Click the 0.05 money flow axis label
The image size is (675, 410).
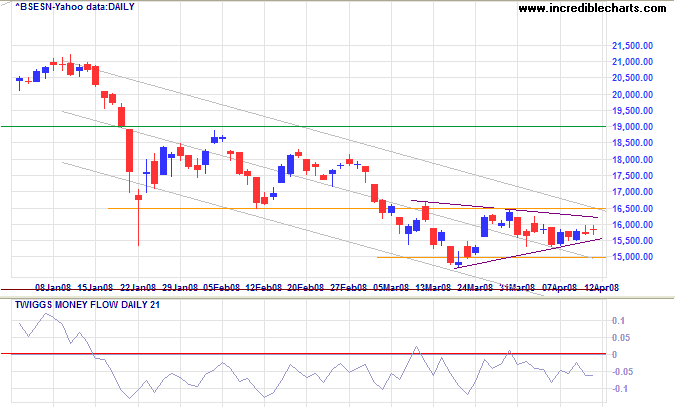[x=621, y=338]
